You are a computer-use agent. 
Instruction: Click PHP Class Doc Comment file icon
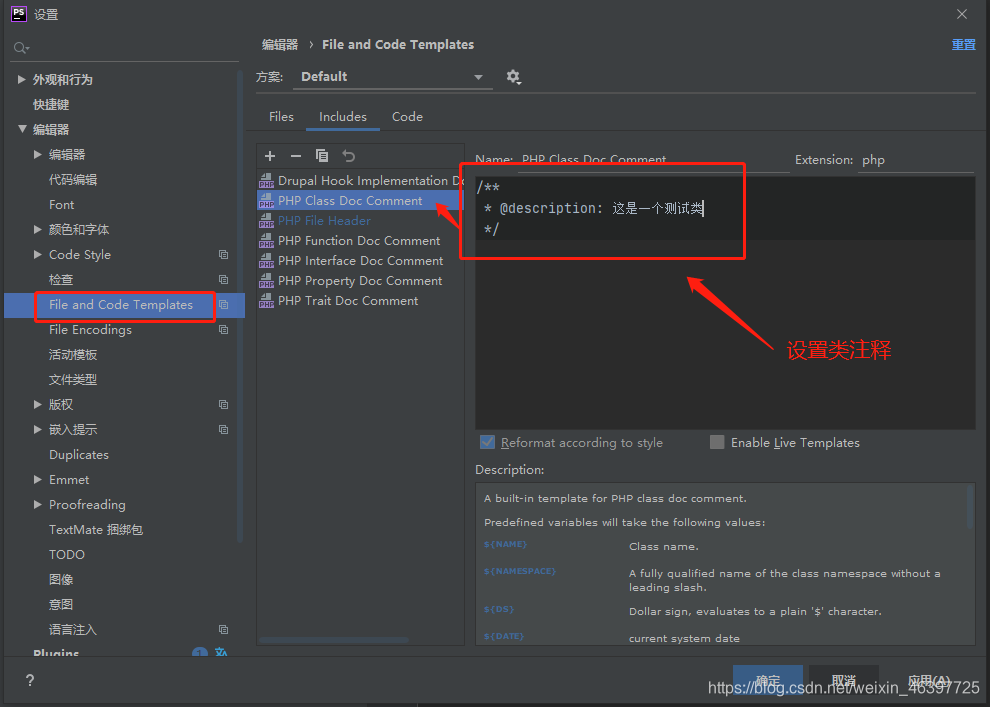point(266,201)
